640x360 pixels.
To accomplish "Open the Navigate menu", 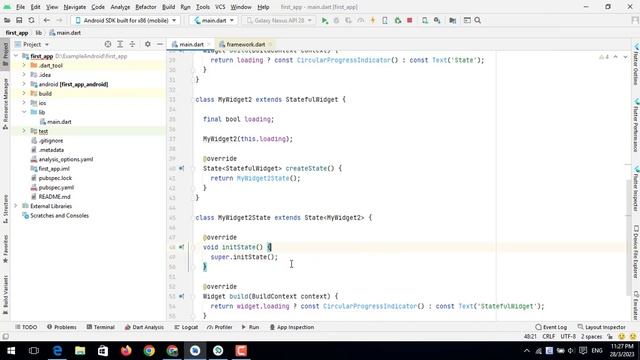I will coord(75,7).
